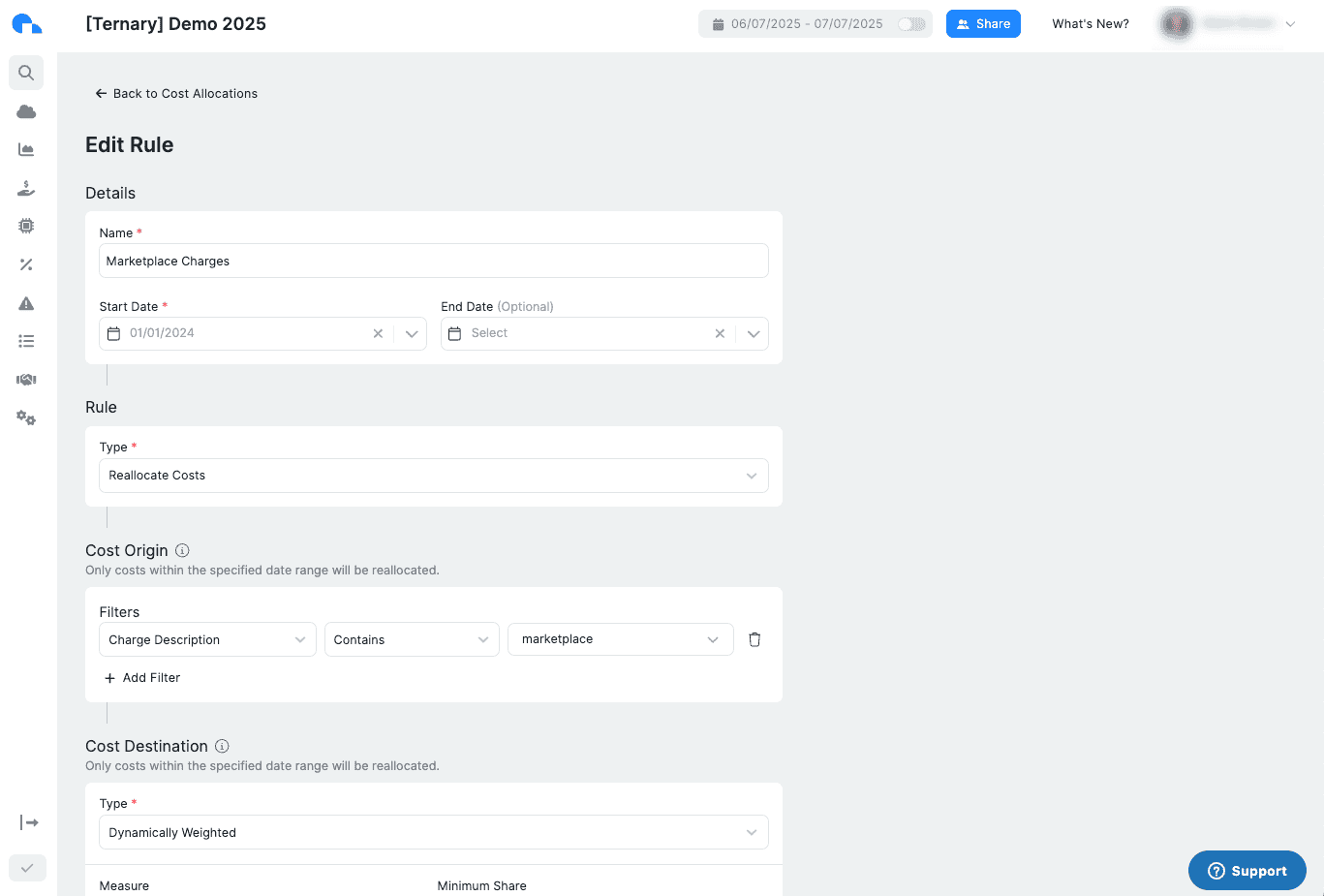This screenshot has width=1324, height=896.
Task: Open the End Date dropdown chevron
Action: [754, 333]
